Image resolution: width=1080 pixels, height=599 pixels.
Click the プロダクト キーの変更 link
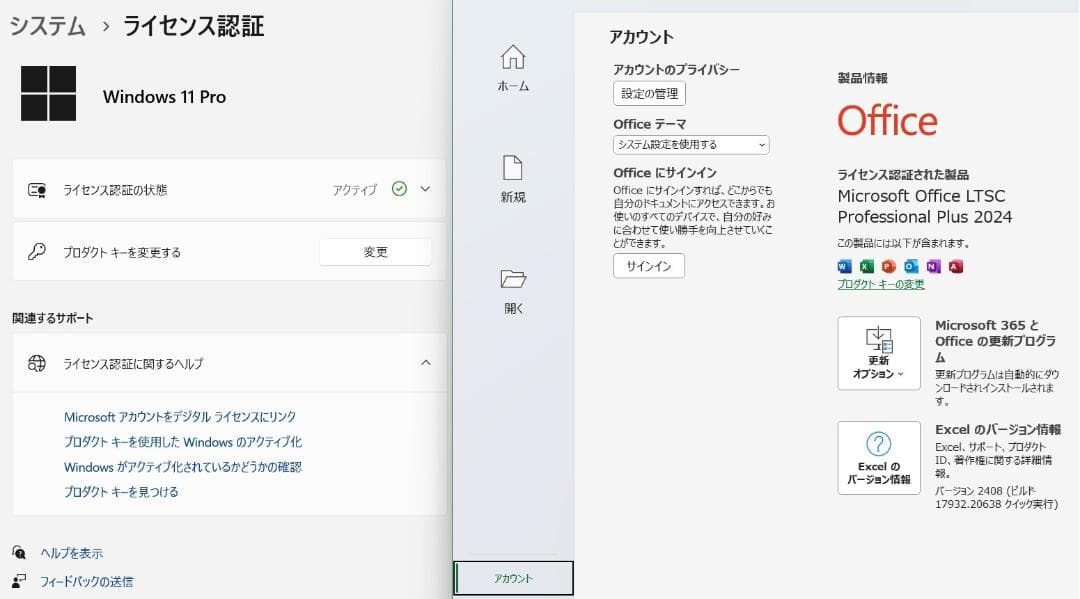880,284
